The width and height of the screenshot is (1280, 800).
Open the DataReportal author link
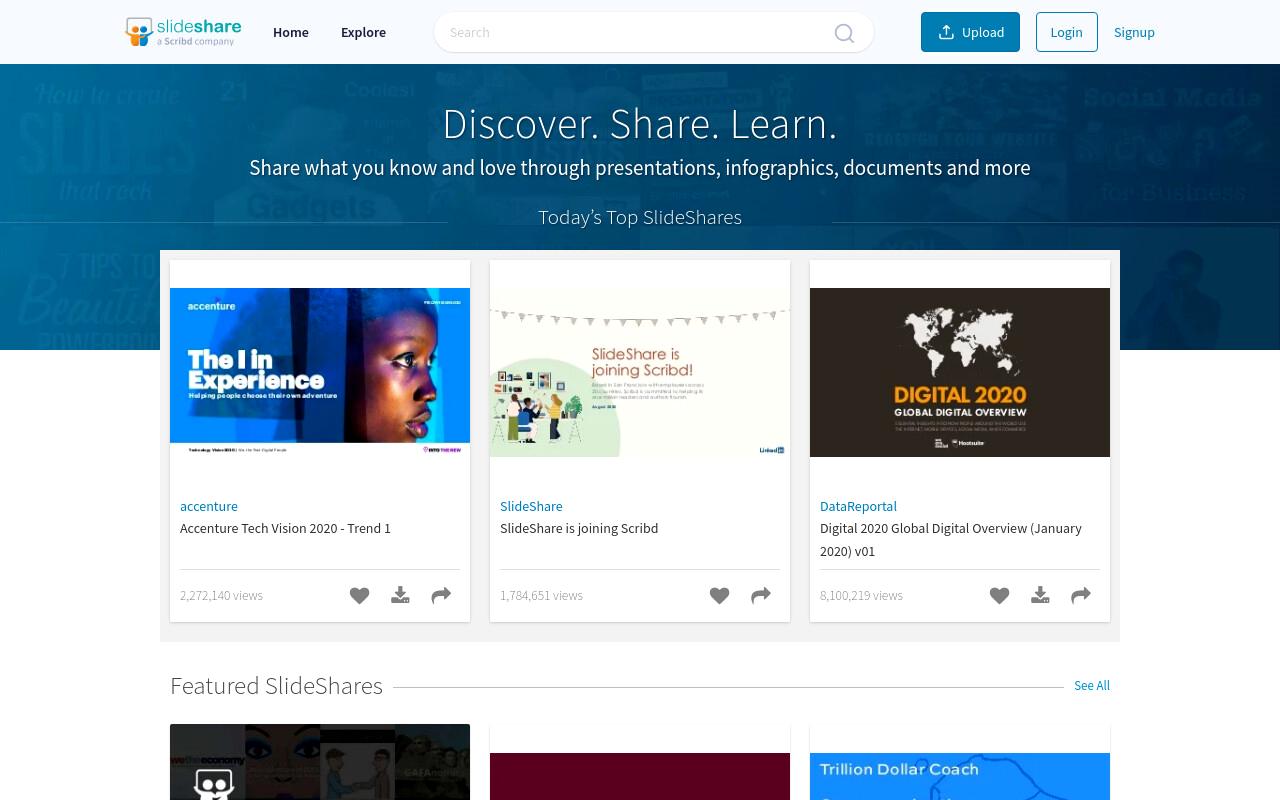tap(858, 506)
